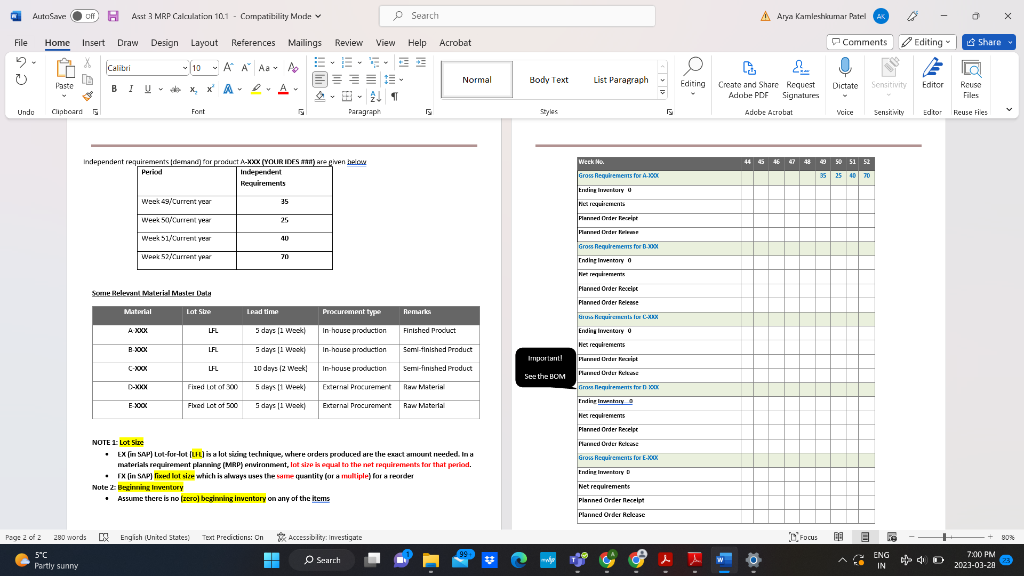Open the References tab

coord(253,43)
